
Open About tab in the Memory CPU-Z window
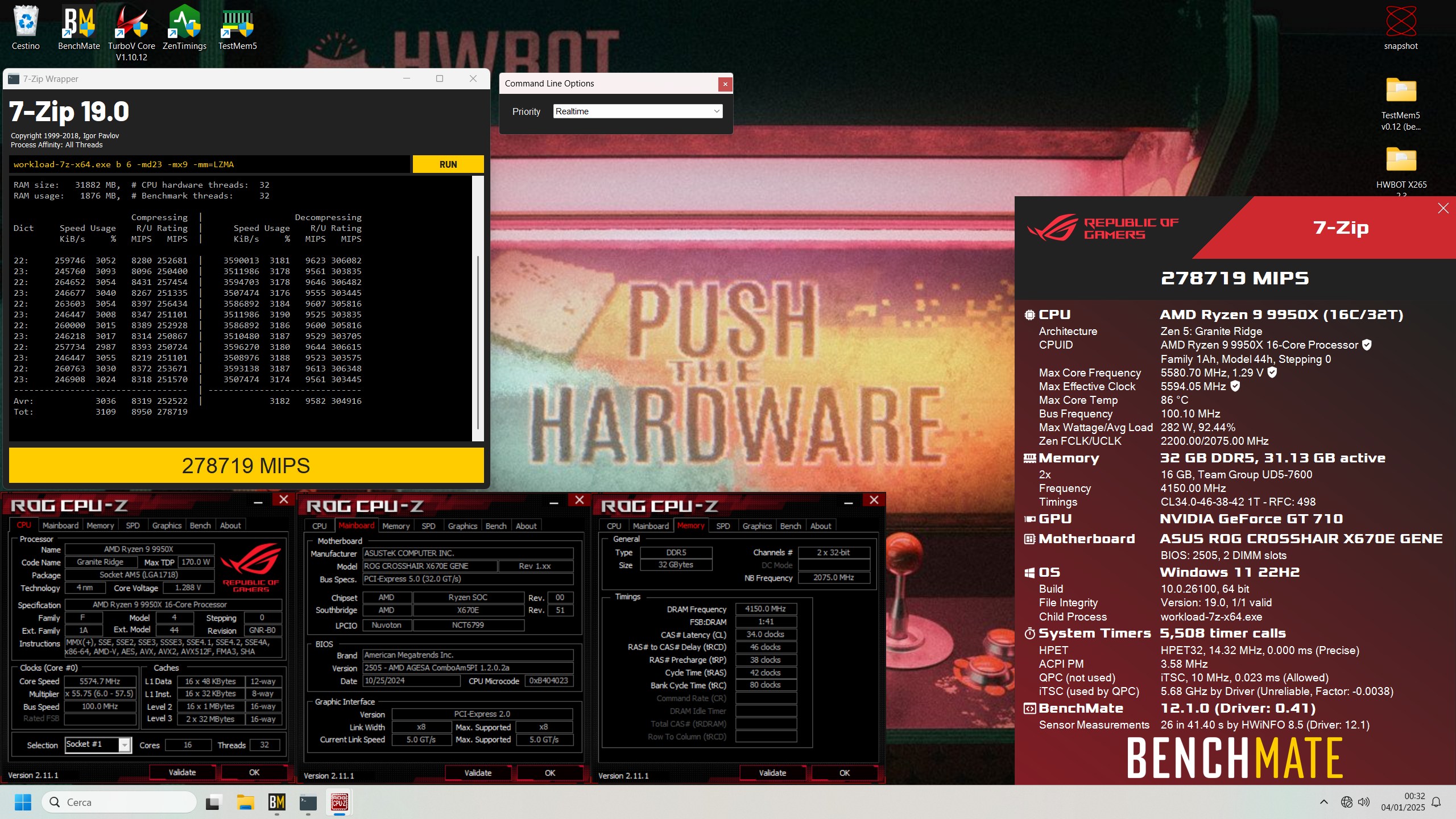(x=821, y=526)
